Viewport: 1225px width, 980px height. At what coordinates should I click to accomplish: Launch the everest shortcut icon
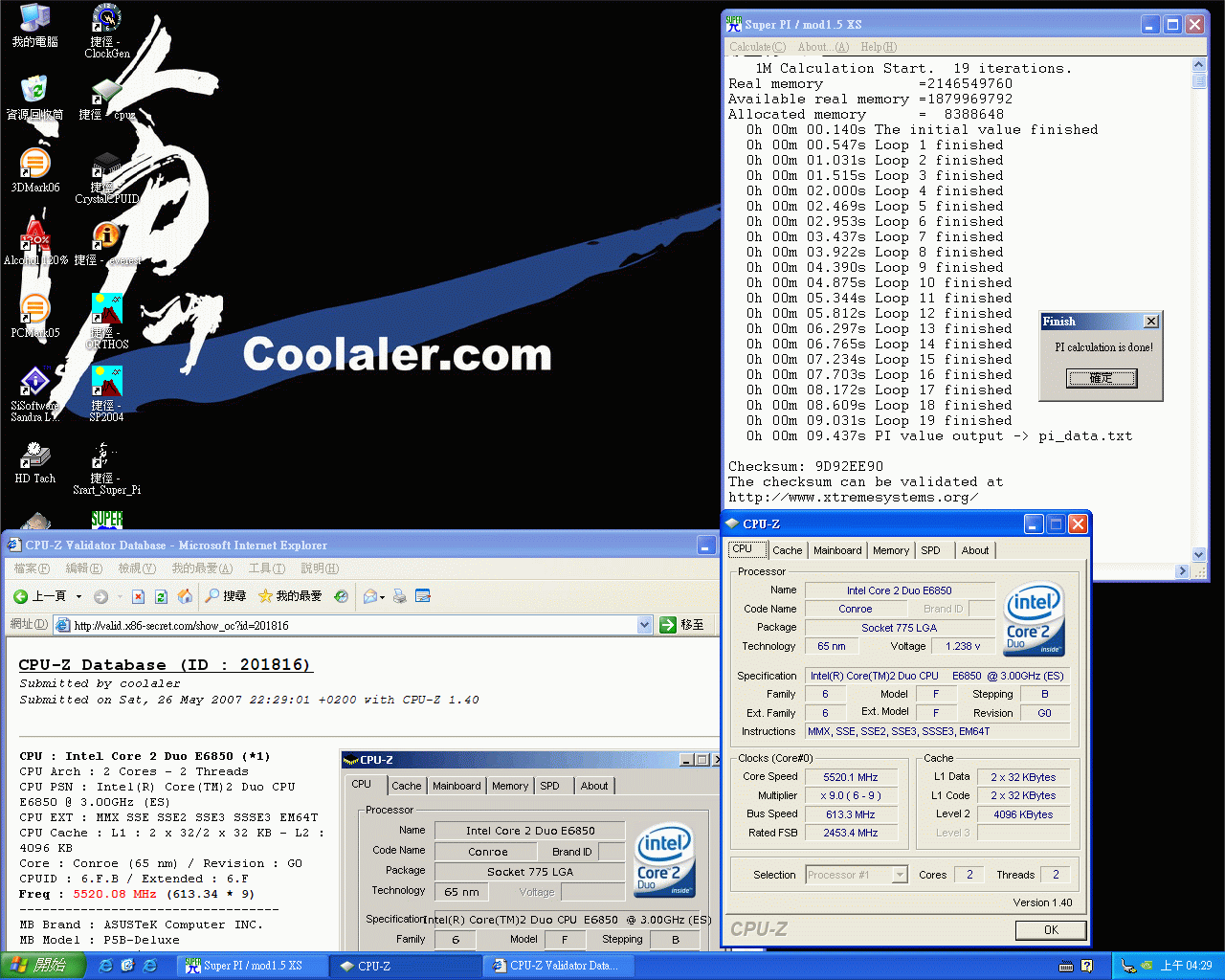click(x=106, y=244)
